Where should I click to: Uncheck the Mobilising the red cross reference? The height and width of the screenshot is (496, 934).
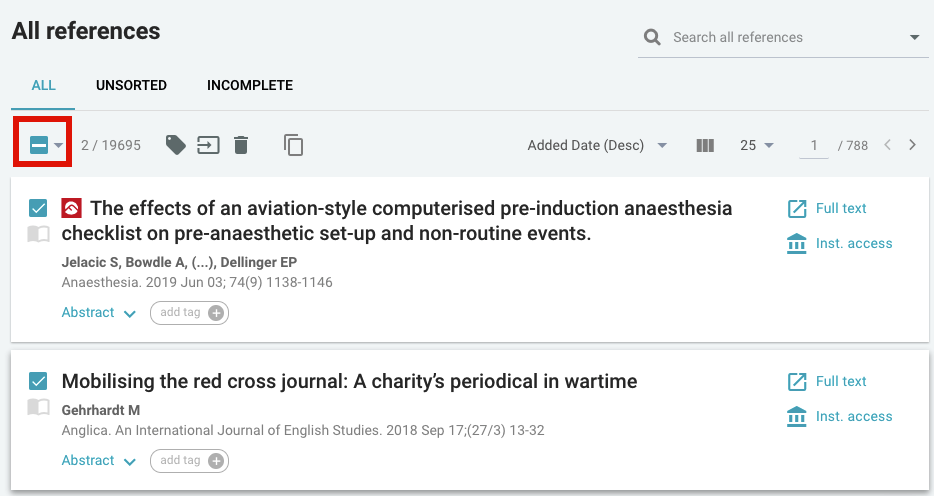38,381
